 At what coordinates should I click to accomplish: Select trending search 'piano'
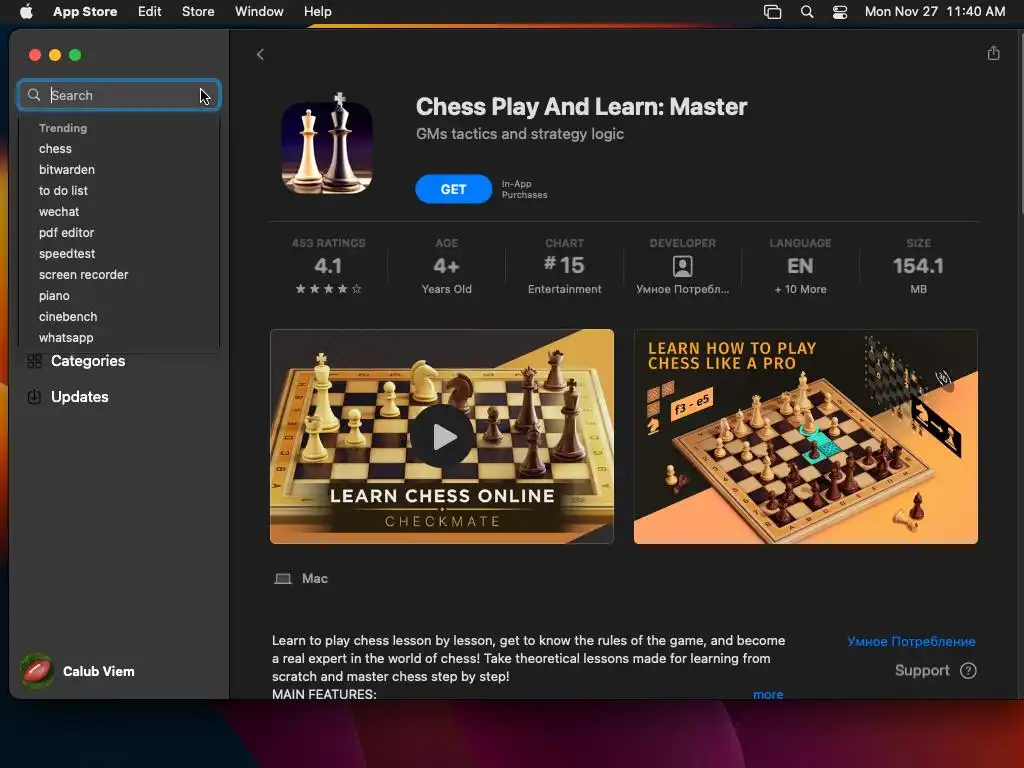coord(54,296)
